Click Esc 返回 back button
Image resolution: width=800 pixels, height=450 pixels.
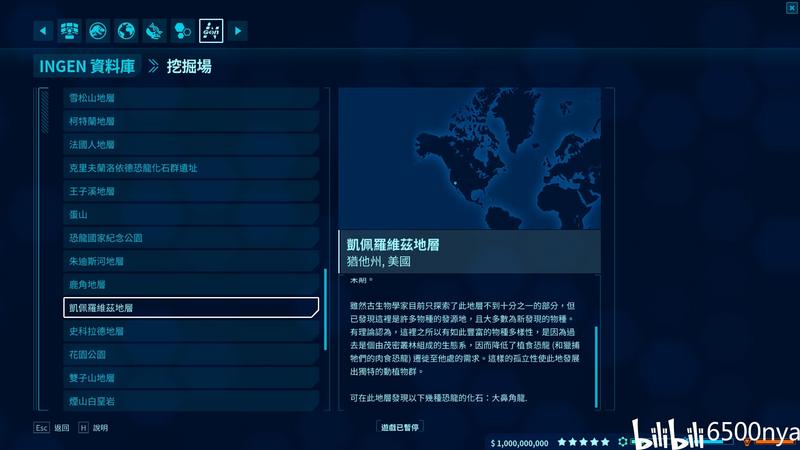click(52, 428)
